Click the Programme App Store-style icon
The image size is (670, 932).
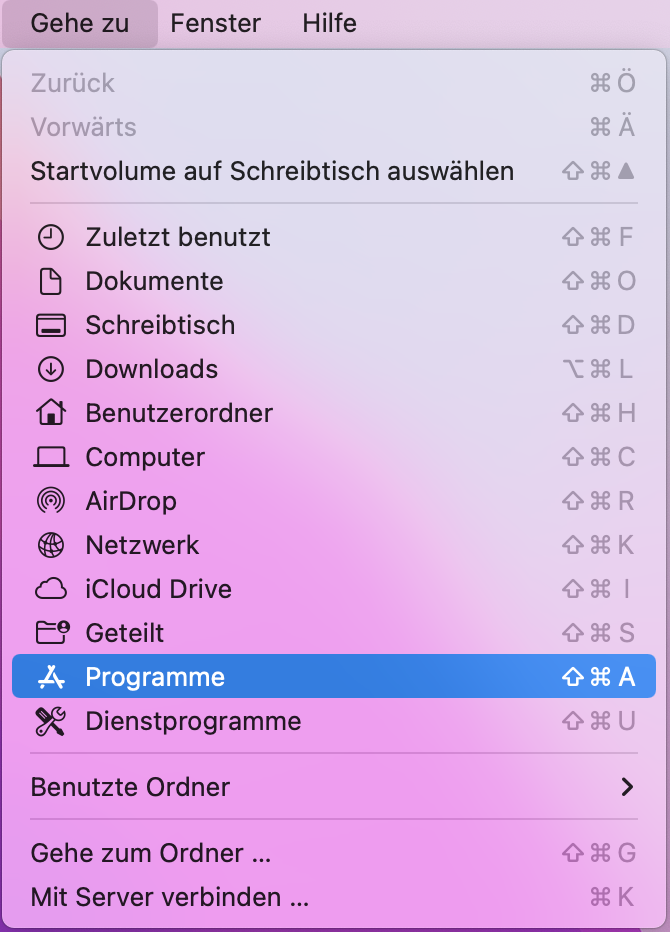pos(50,677)
